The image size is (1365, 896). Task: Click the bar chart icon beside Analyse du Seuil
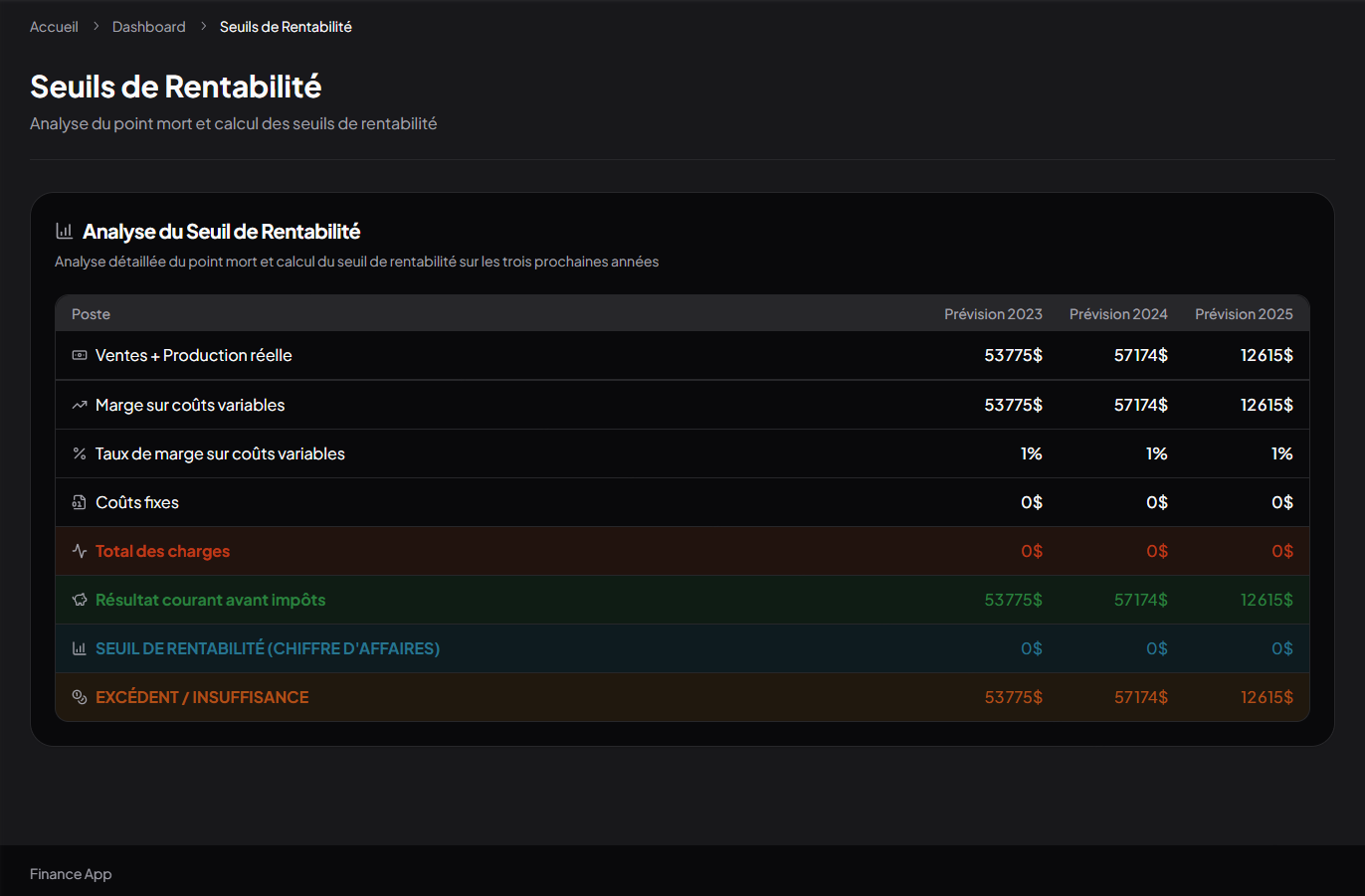click(65, 231)
